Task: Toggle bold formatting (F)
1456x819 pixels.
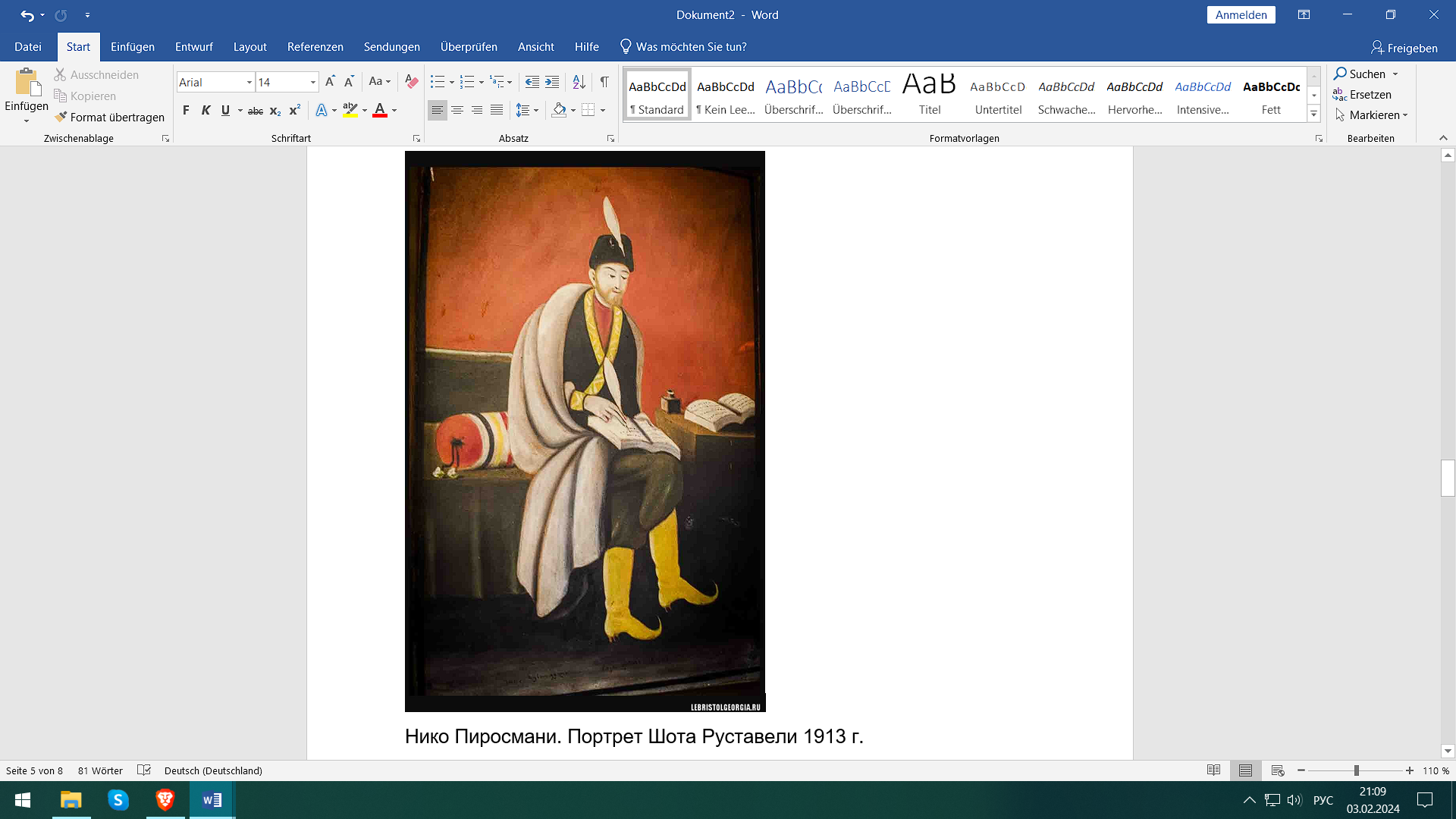Action: pos(186,111)
